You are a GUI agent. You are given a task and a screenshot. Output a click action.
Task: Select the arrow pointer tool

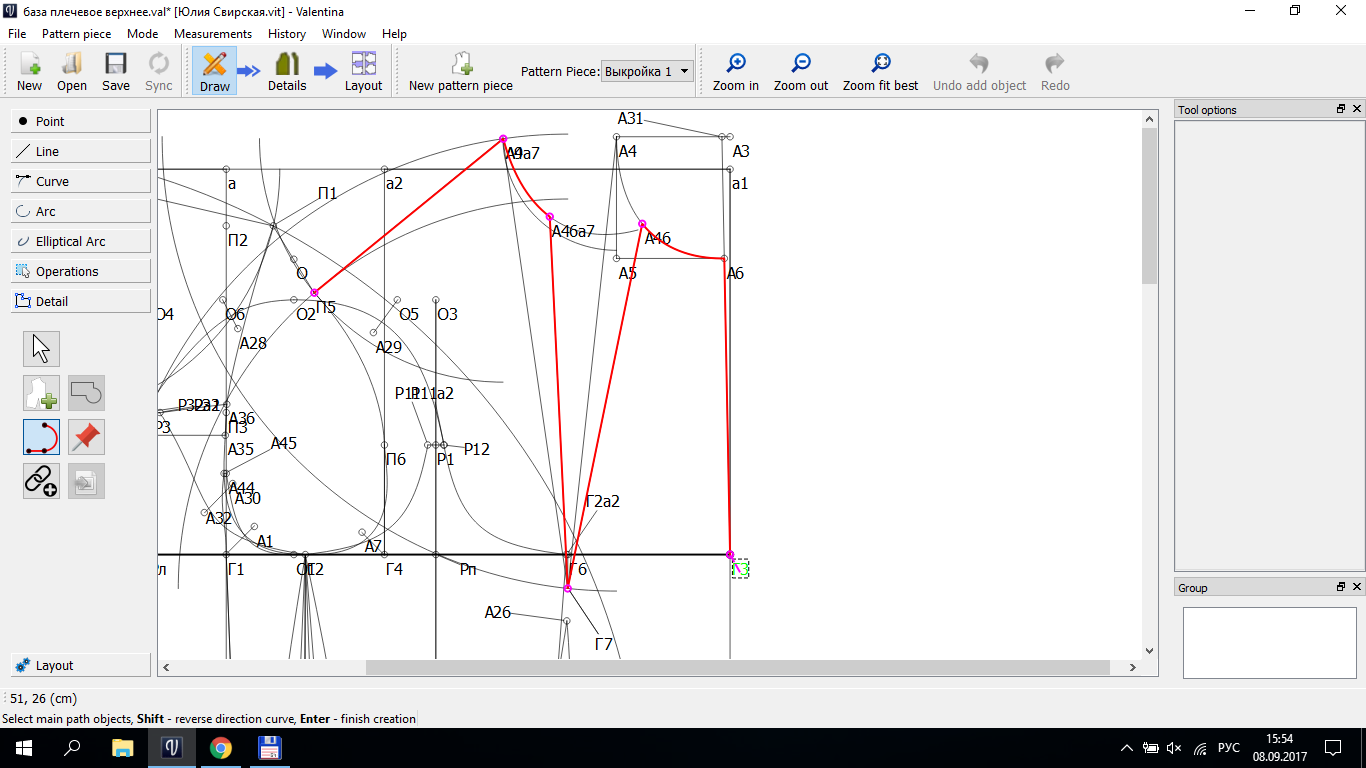click(41, 349)
